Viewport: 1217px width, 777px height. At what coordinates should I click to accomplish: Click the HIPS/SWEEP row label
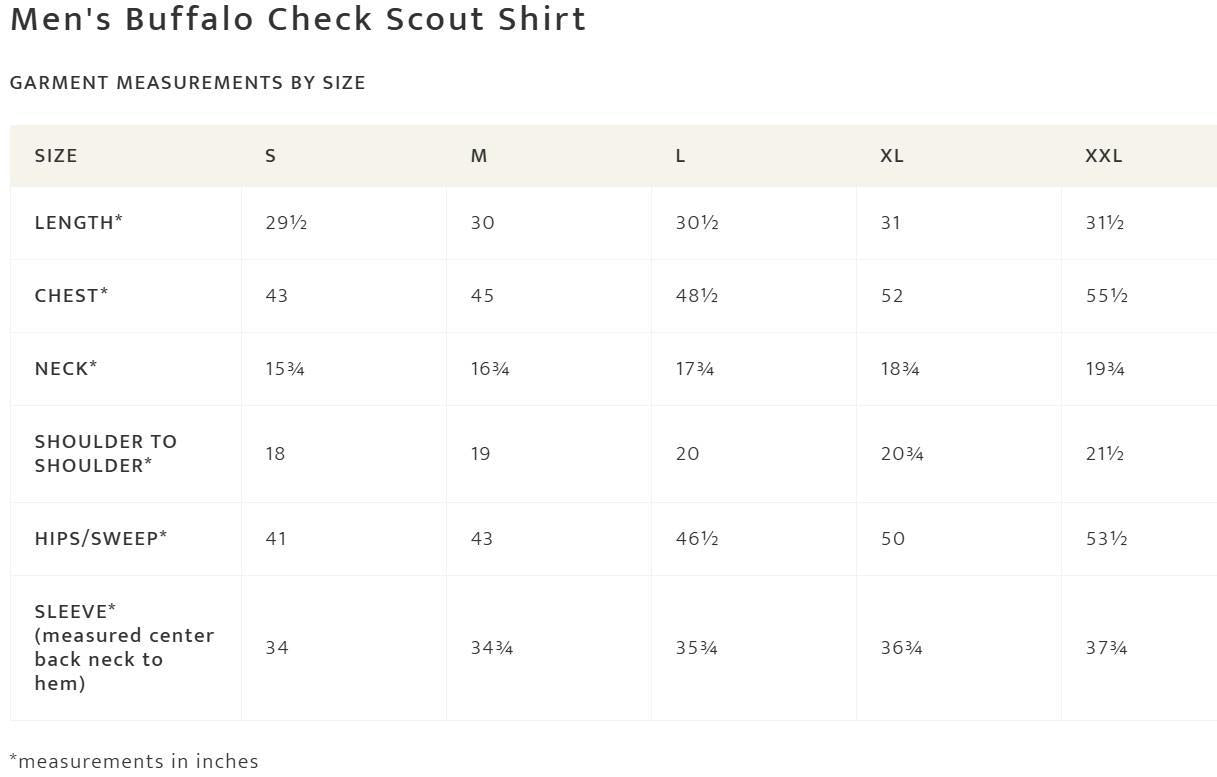pos(101,539)
